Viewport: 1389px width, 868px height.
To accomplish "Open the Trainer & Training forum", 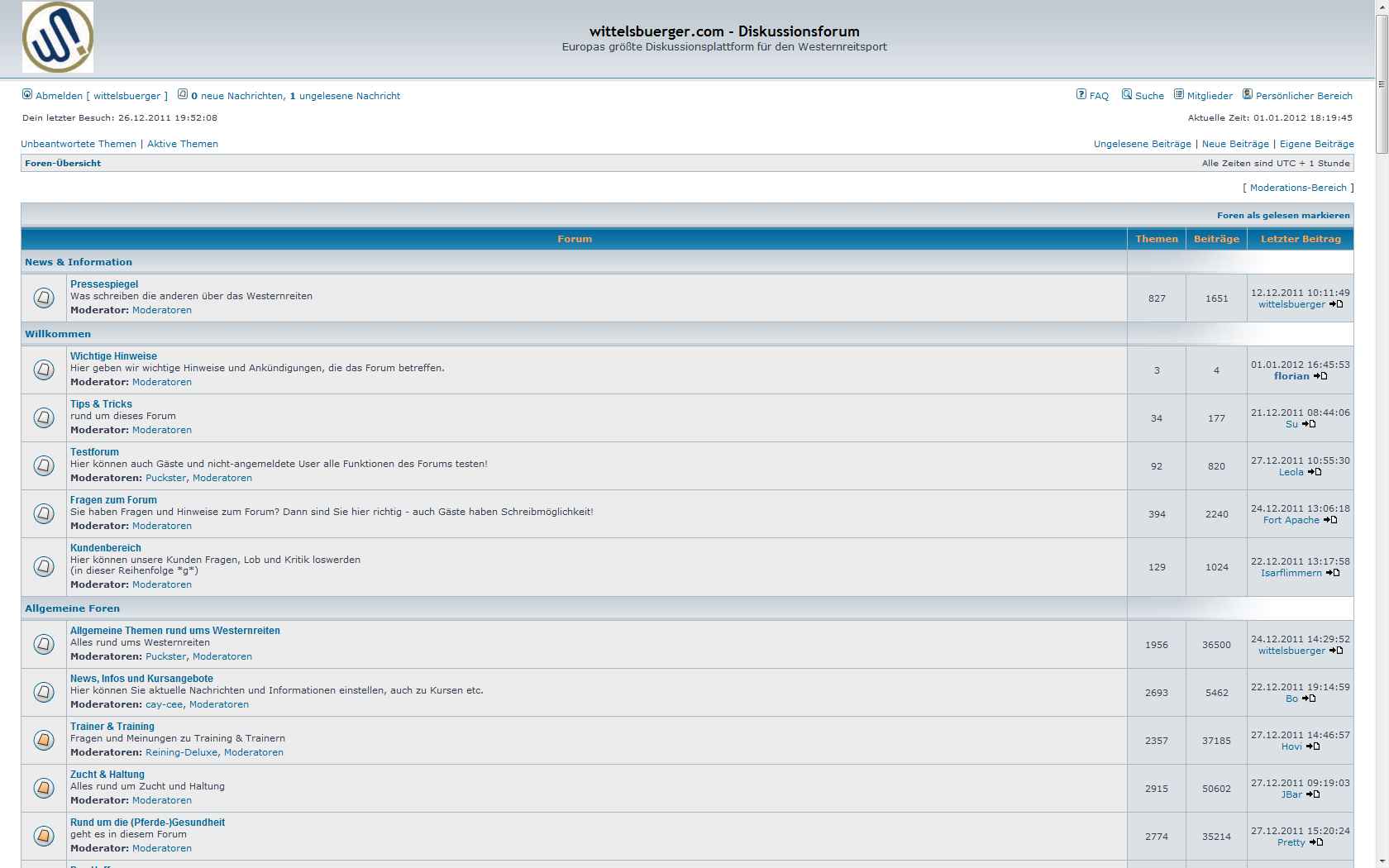I will (x=112, y=727).
